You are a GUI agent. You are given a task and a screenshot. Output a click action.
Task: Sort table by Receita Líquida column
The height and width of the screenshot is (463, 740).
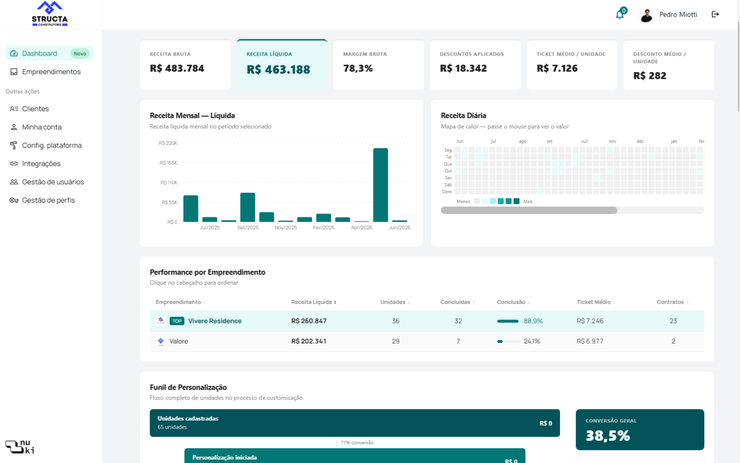(314, 302)
